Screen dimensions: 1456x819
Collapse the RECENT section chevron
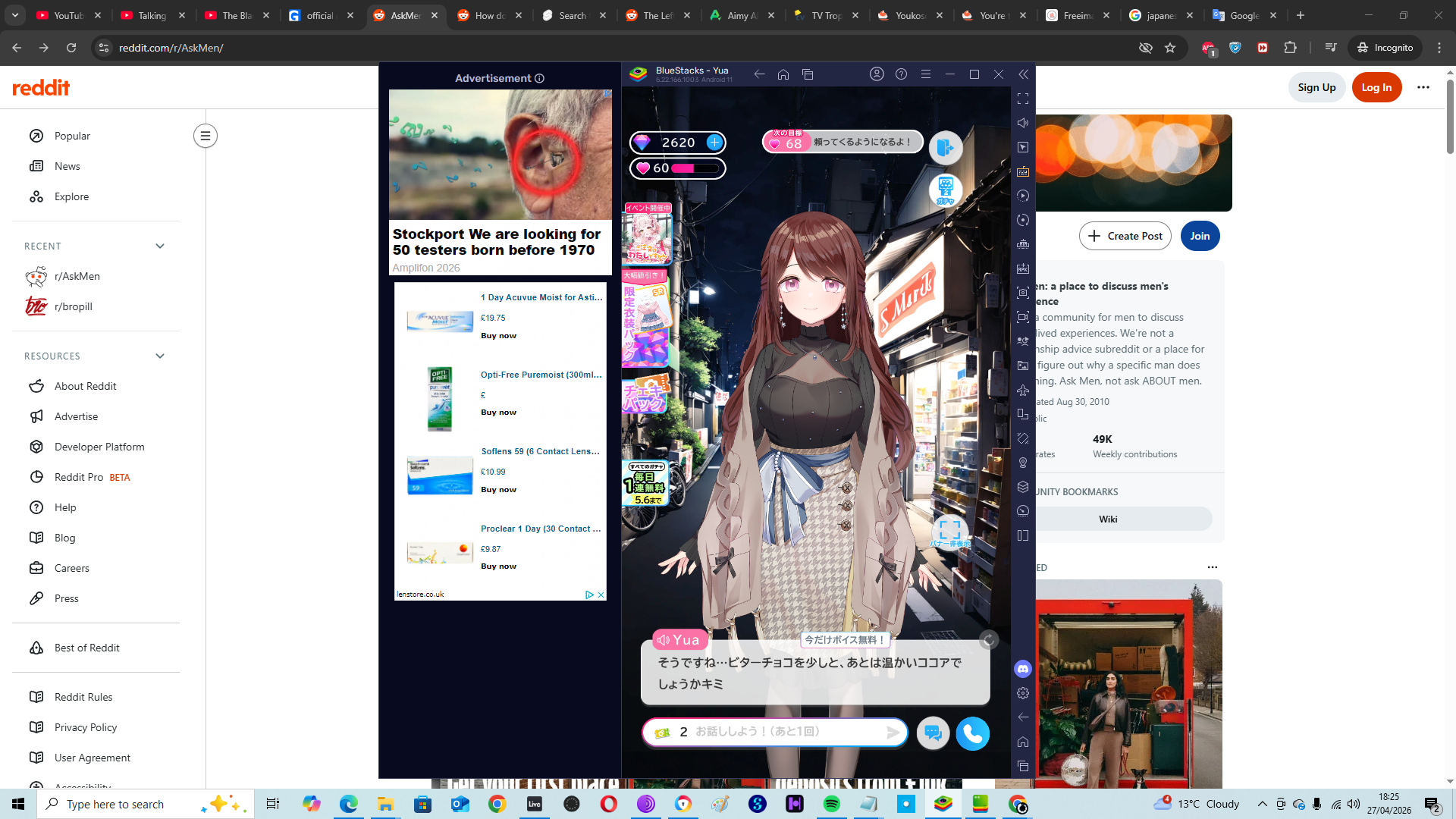pos(160,246)
